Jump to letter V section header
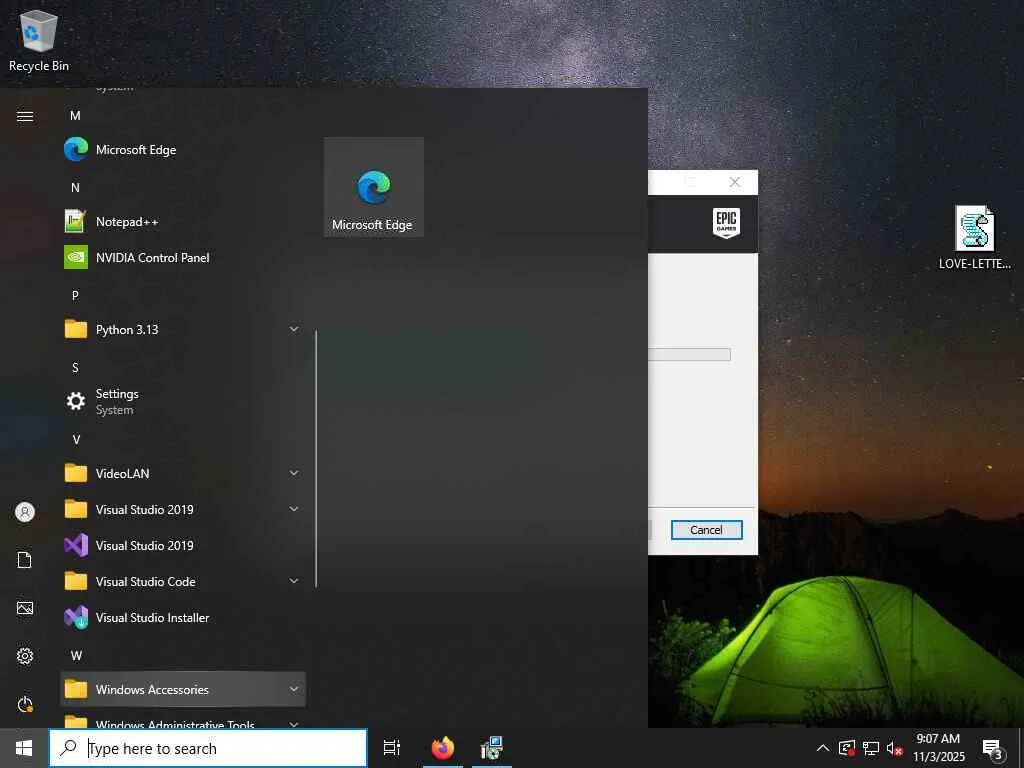The height and width of the screenshot is (768, 1024). click(x=76, y=440)
